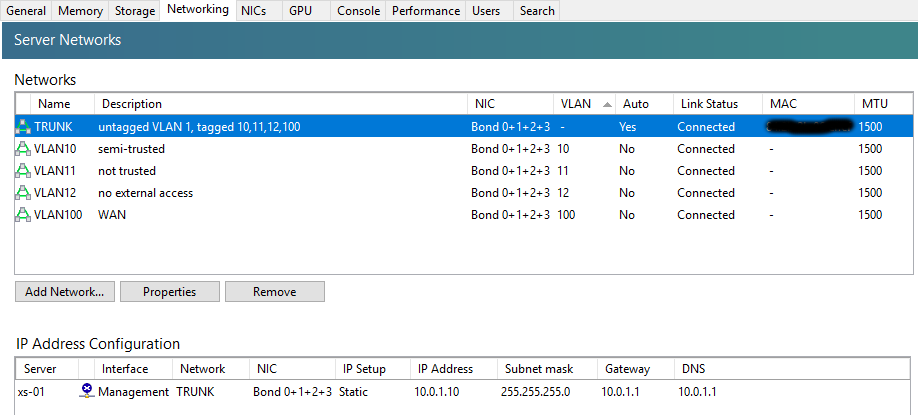The image size is (918, 415).
Task: Click the Add Network button
Action: (x=65, y=292)
